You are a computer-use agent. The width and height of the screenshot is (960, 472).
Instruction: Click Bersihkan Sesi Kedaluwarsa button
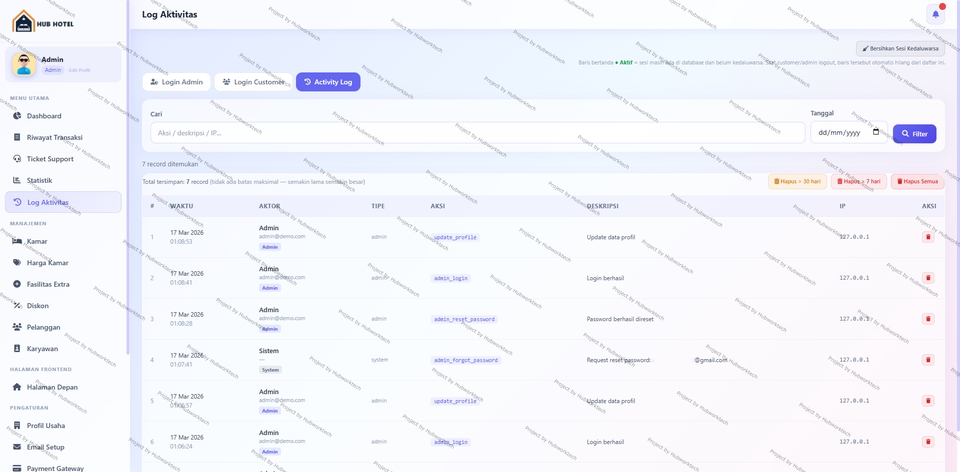pos(900,48)
